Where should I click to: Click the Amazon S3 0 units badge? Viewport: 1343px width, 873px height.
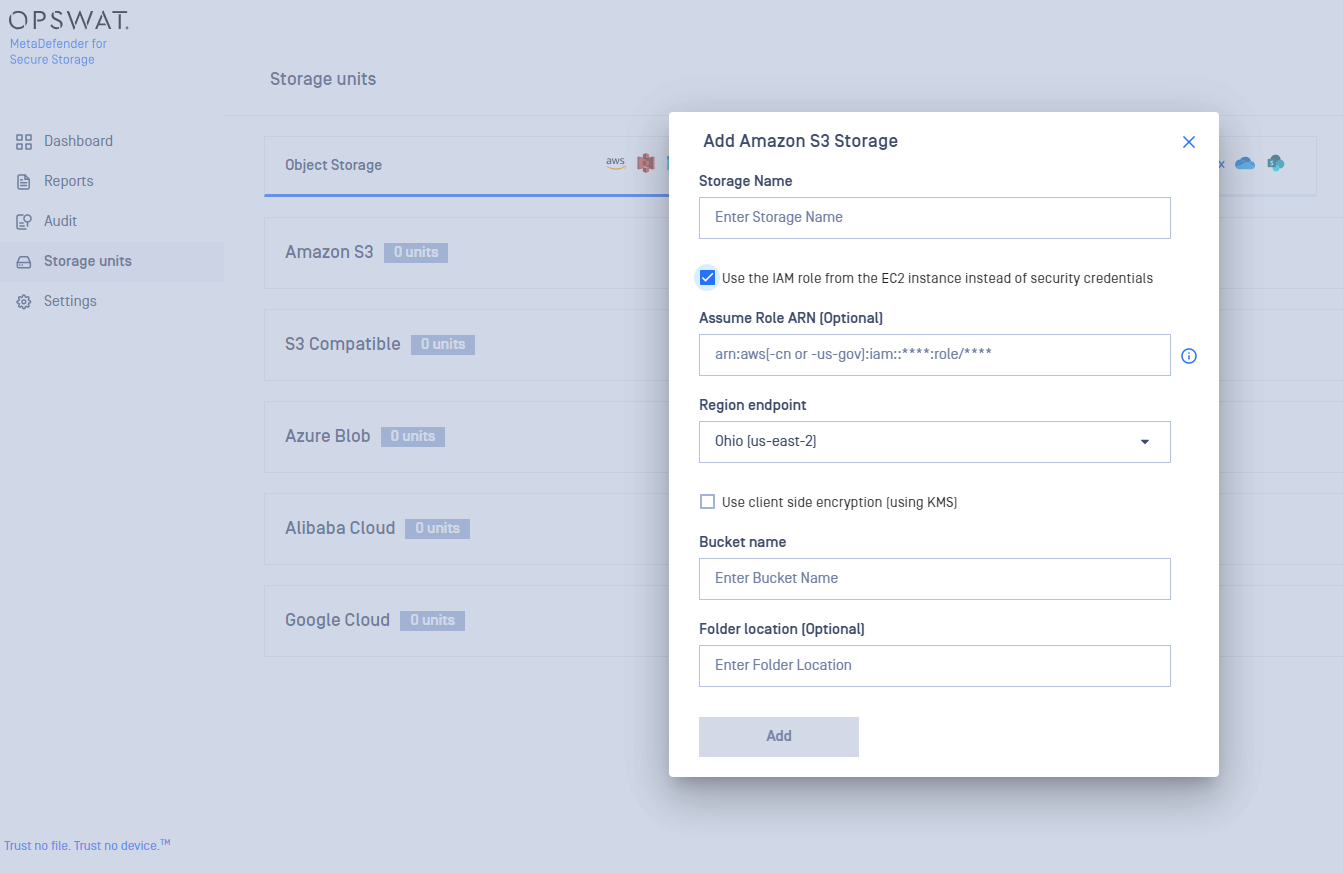pos(416,252)
